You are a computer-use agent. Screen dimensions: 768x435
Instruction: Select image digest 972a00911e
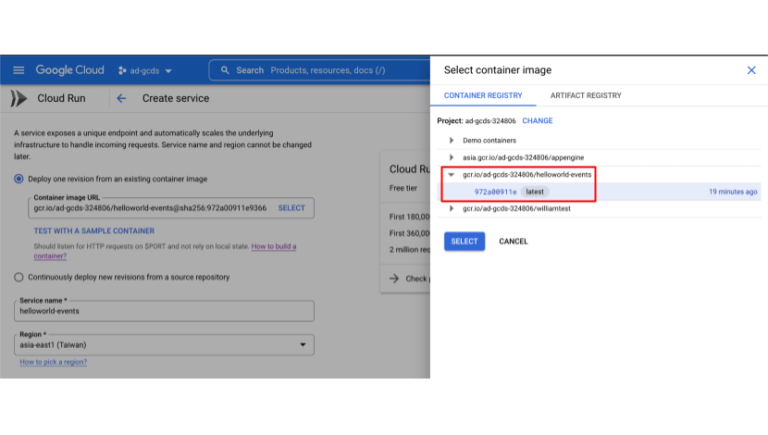pos(495,192)
